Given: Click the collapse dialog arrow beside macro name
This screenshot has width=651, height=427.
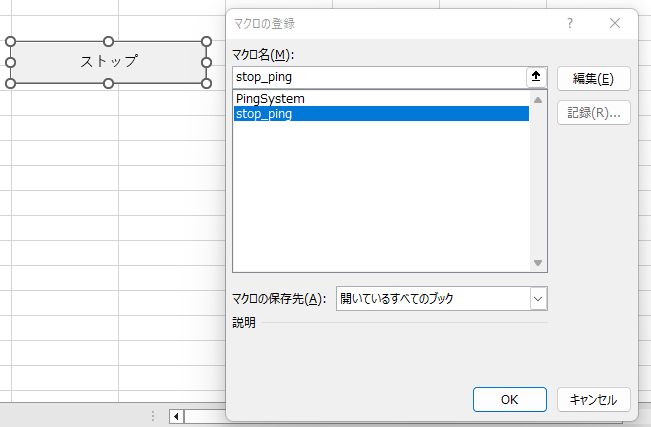Looking at the screenshot, I should pos(536,77).
